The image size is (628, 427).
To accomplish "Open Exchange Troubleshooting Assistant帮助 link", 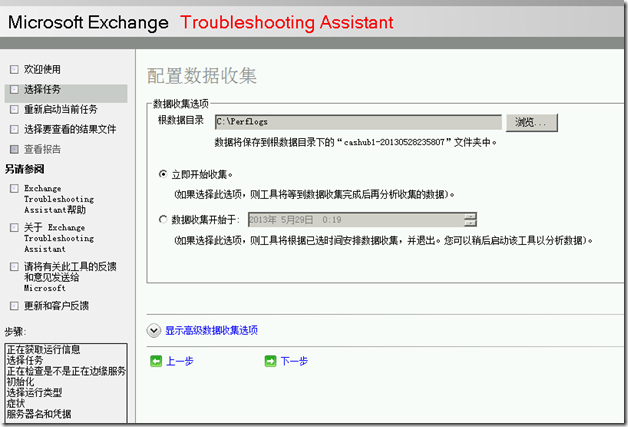I will tap(59, 199).
